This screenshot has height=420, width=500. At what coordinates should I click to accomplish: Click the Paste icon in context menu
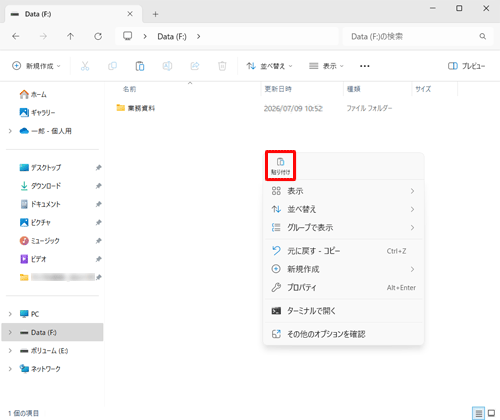click(x=280, y=166)
